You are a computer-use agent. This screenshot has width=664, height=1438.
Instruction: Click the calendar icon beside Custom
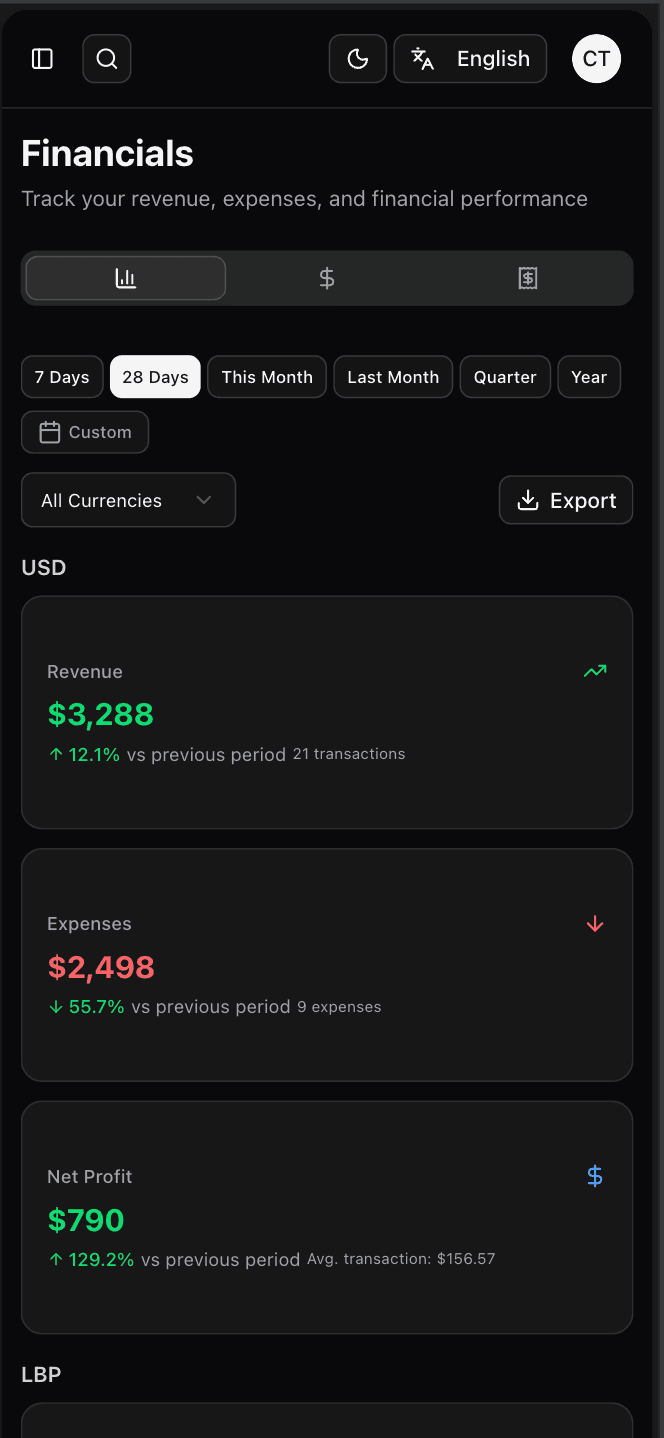click(48, 431)
